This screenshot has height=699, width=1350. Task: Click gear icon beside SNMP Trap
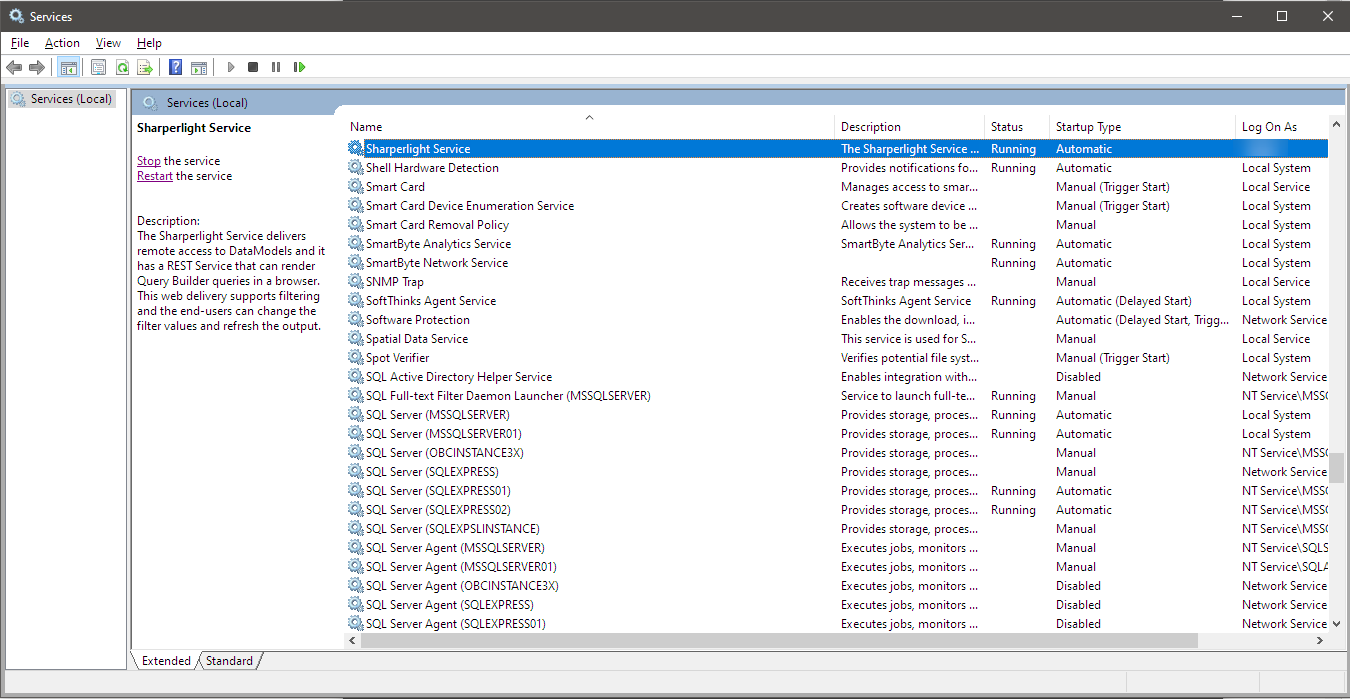point(355,281)
